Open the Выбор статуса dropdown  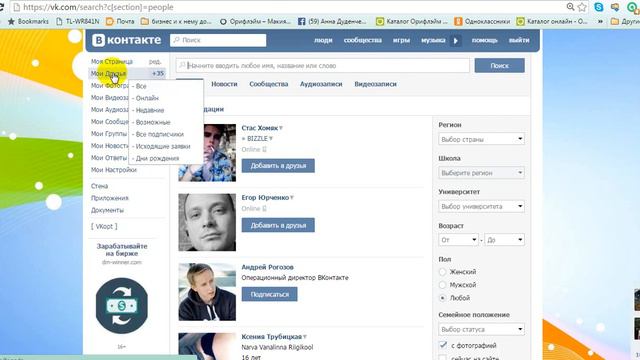pos(481,329)
